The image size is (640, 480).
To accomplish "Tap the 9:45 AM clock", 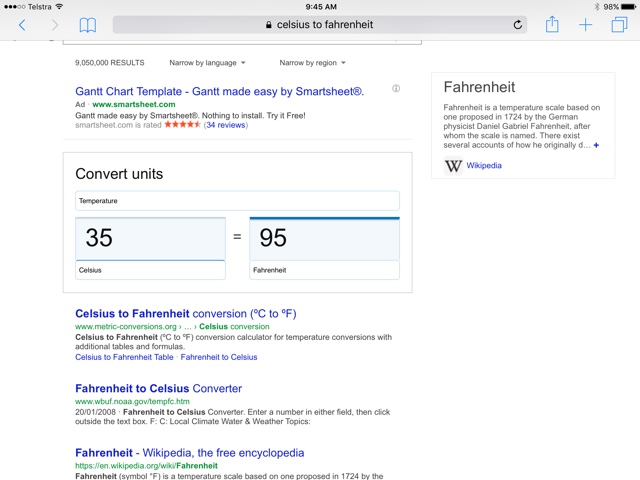I will [321, 7].
